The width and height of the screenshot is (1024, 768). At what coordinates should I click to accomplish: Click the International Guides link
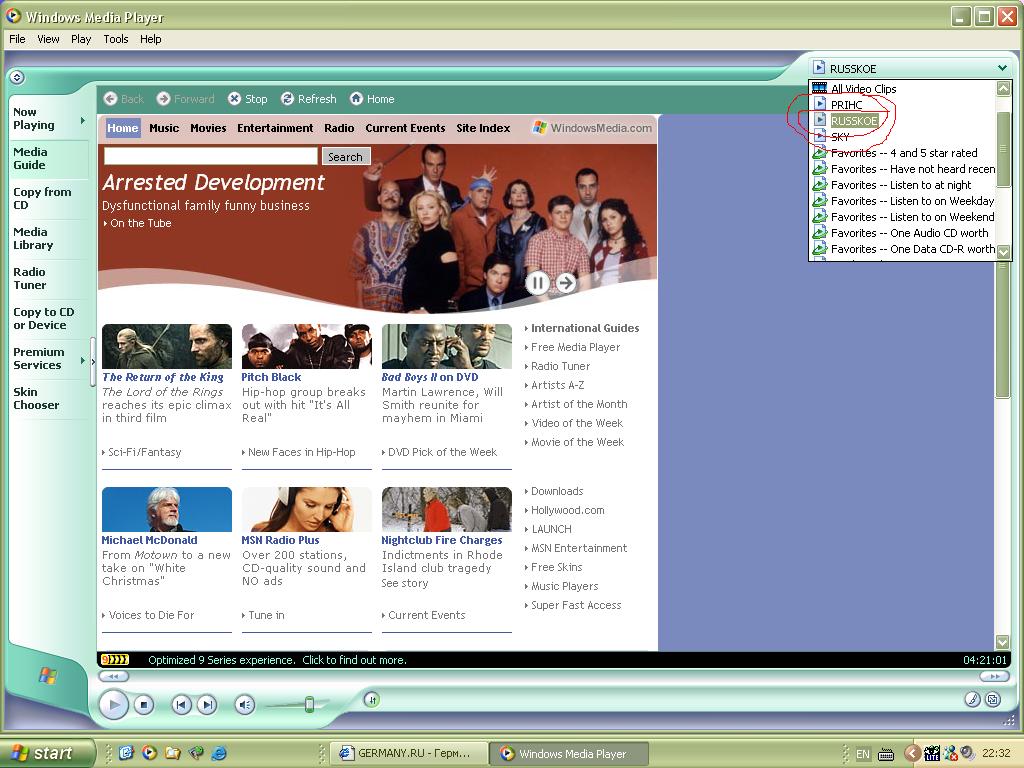coord(585,328)
